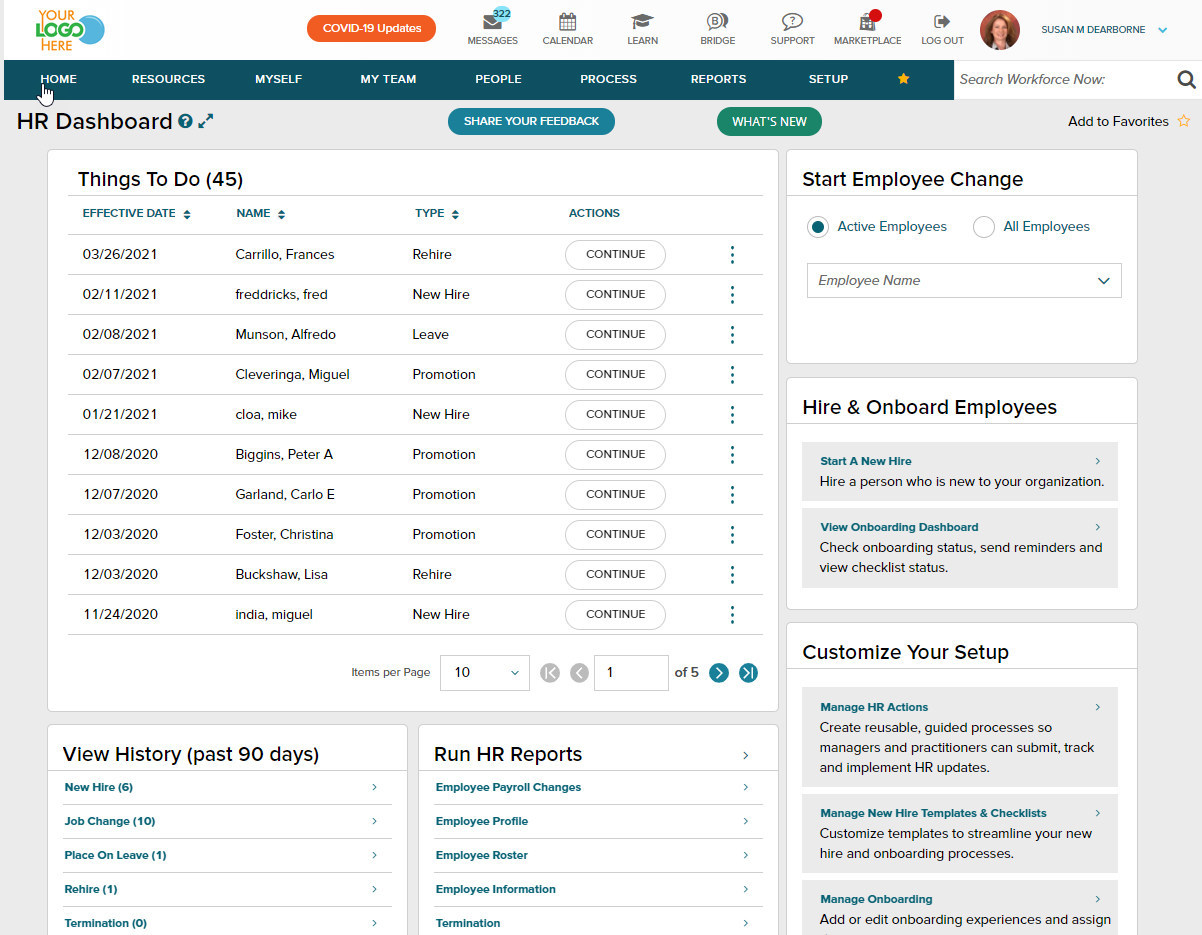Switch to the Reports navigation tab
The height and width of the screenshot is (935, 1202).
[718, 79]
